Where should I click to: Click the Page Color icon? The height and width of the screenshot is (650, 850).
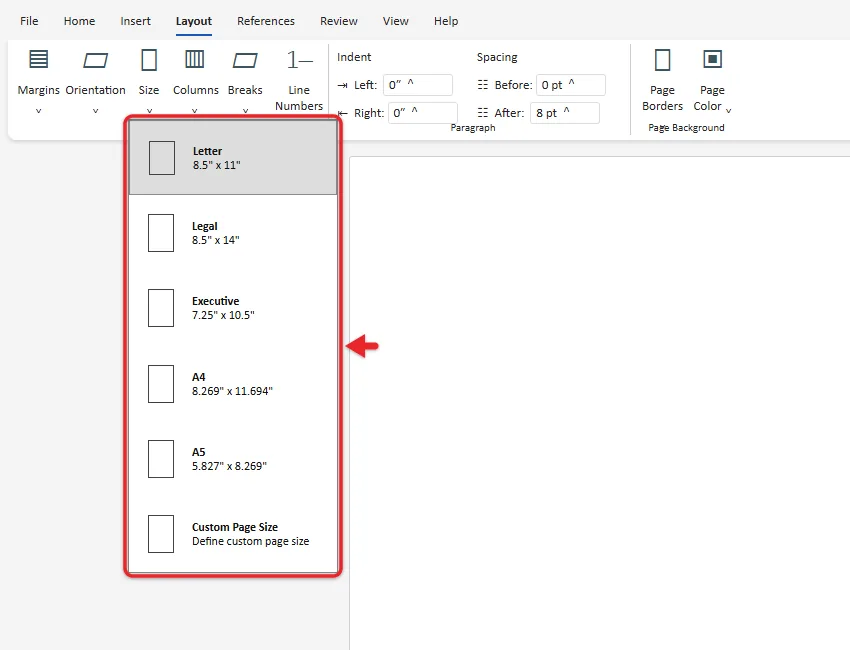coord(712,59)
